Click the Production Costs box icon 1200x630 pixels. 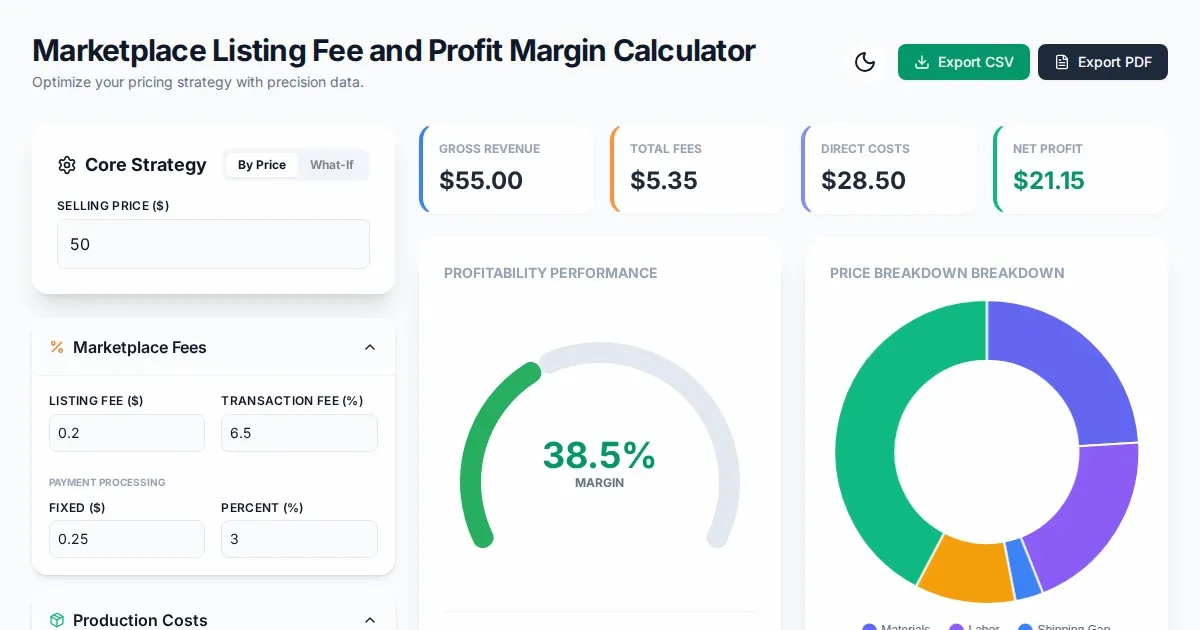click(57, 620)
